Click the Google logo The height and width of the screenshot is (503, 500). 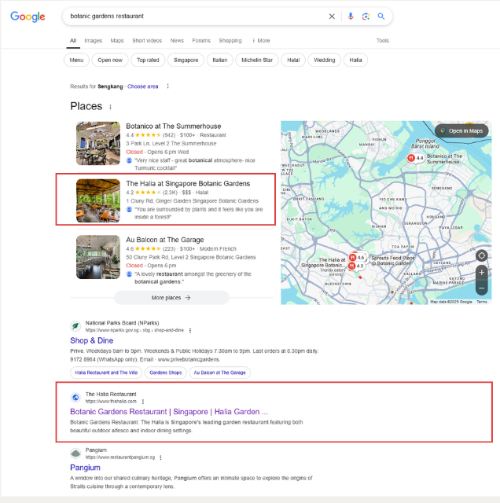[28, 16]
